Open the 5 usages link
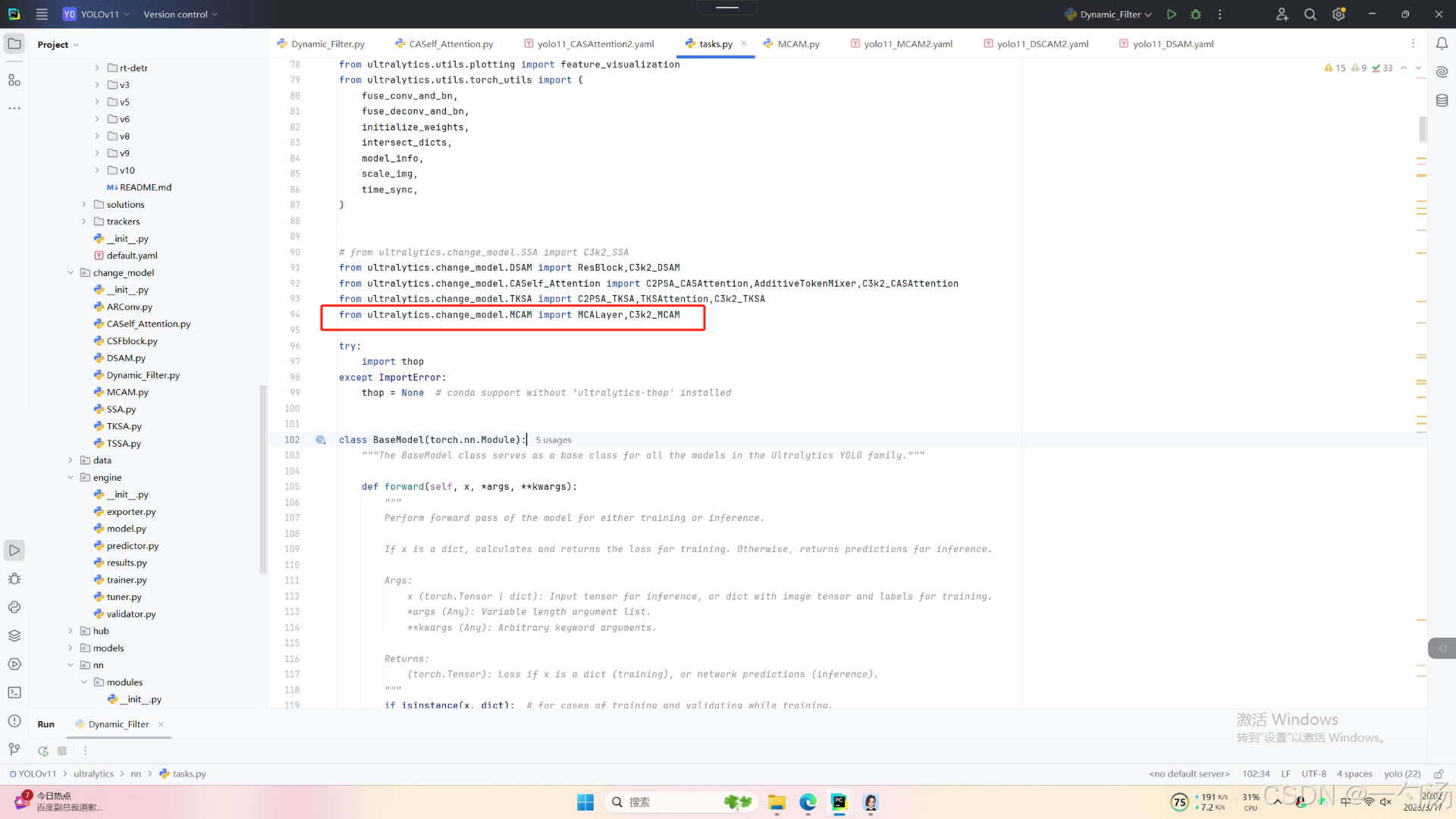 (x=554, y=440)
